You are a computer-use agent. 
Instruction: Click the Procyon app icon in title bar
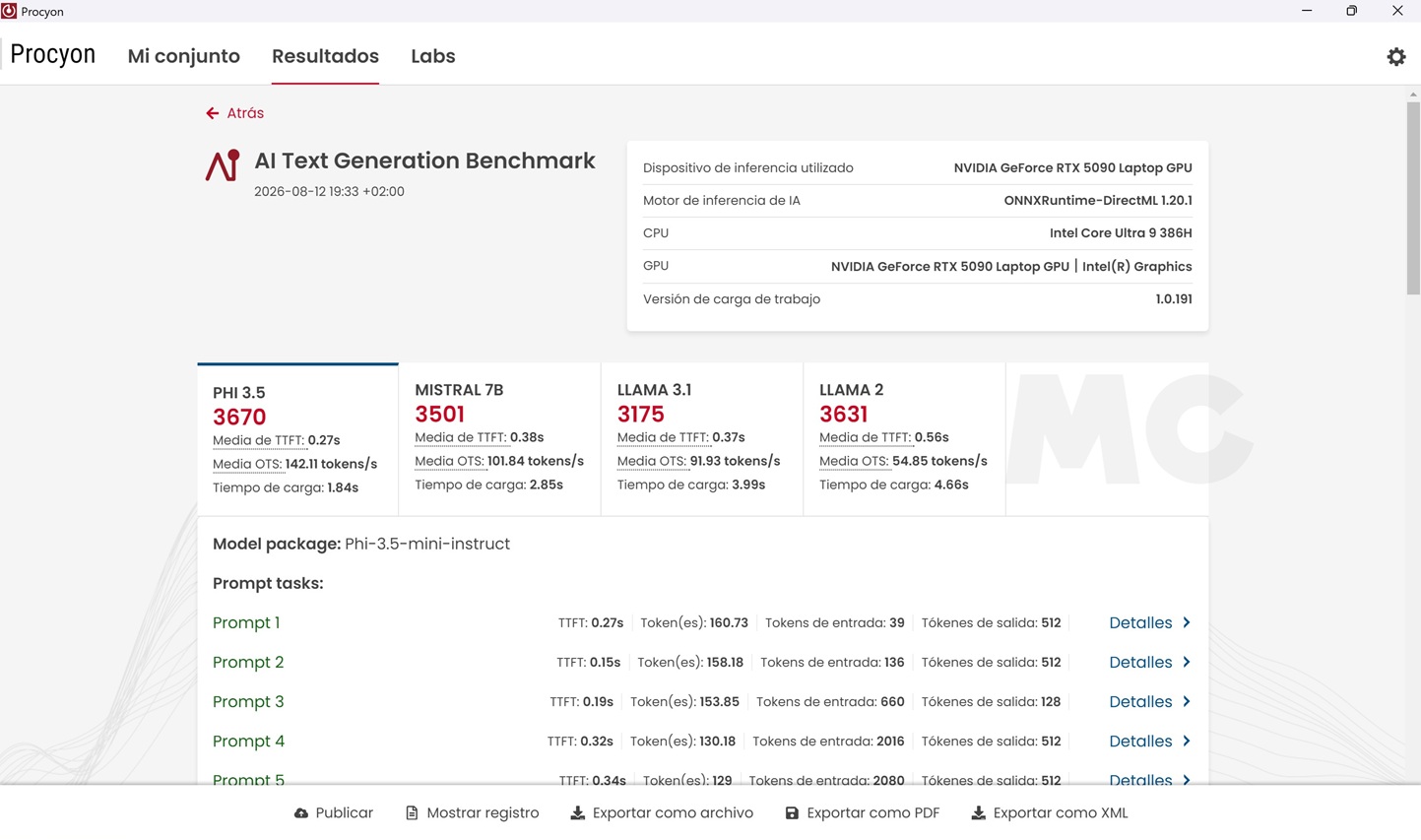(x=9, y=11)
